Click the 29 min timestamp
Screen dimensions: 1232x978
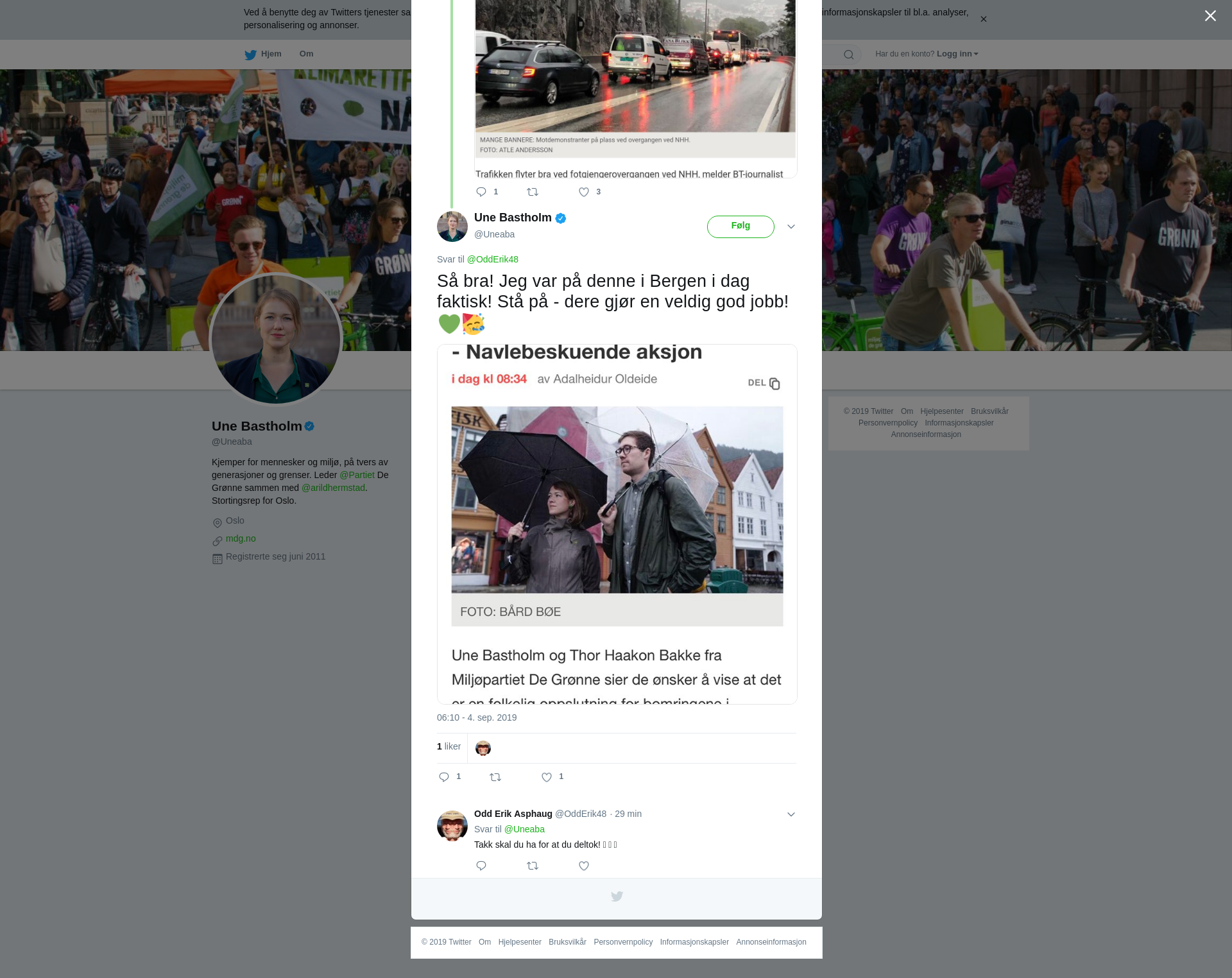[x=628, y=814]
